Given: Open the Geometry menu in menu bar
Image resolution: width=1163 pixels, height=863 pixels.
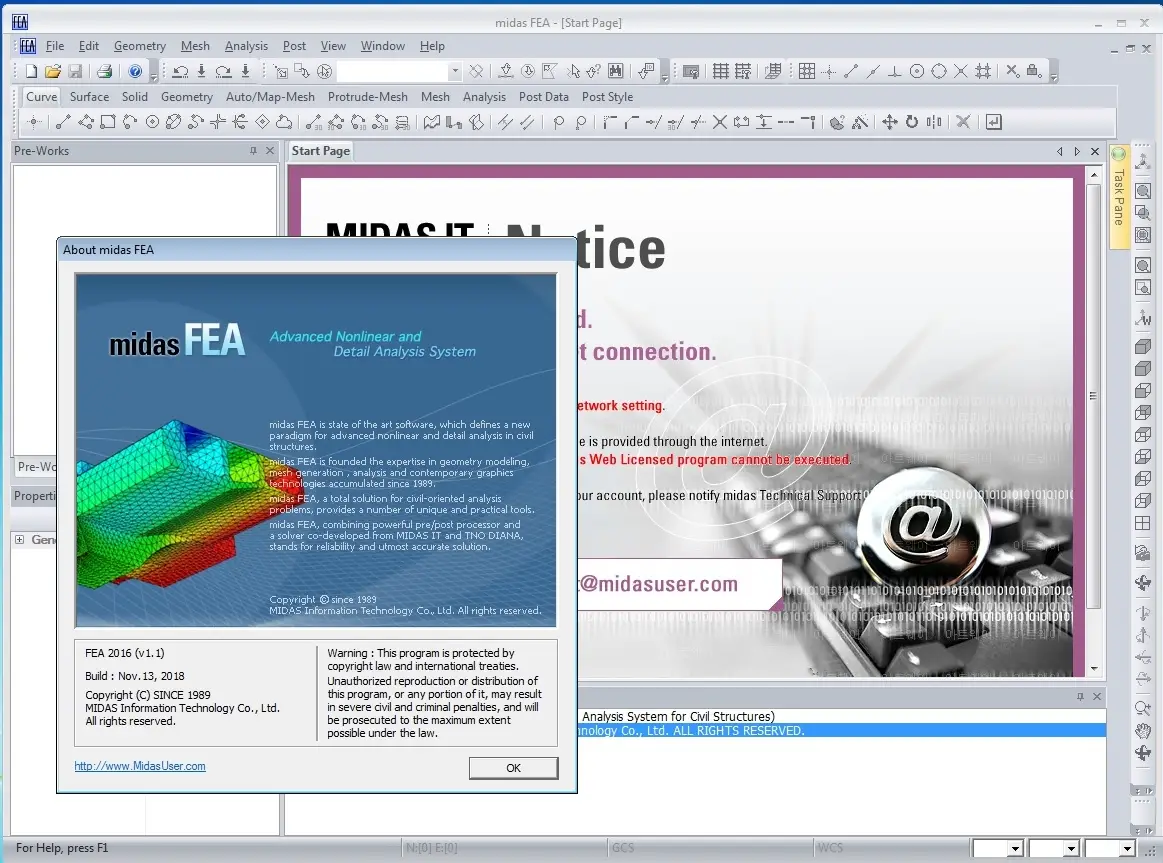Looking at the screenshot, I should 139,46.
